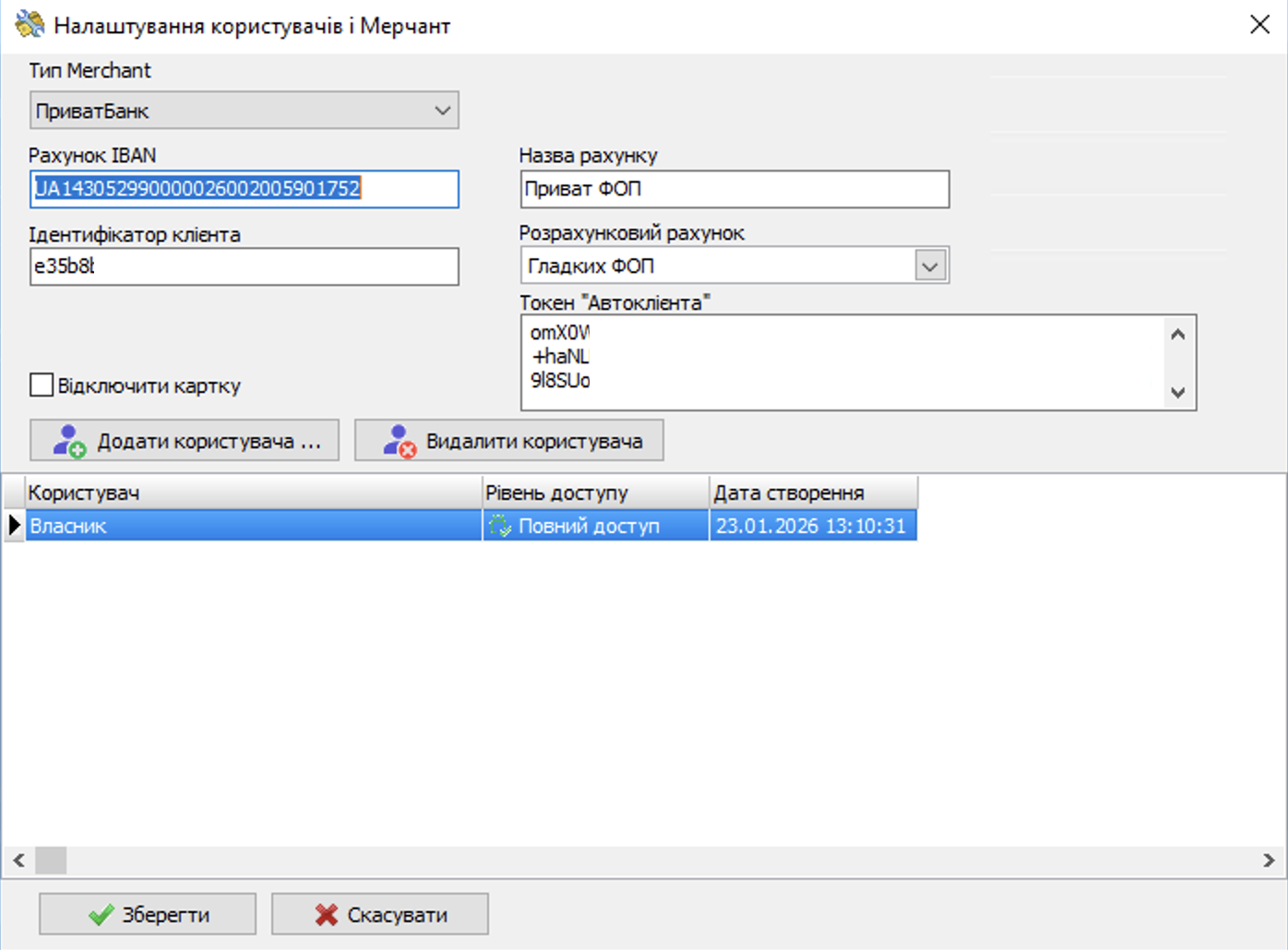Image resolution: width=1288 pixels, height=950 pixels.
Task: Click the add user icon with green plus
Action: tap(69, 441)
